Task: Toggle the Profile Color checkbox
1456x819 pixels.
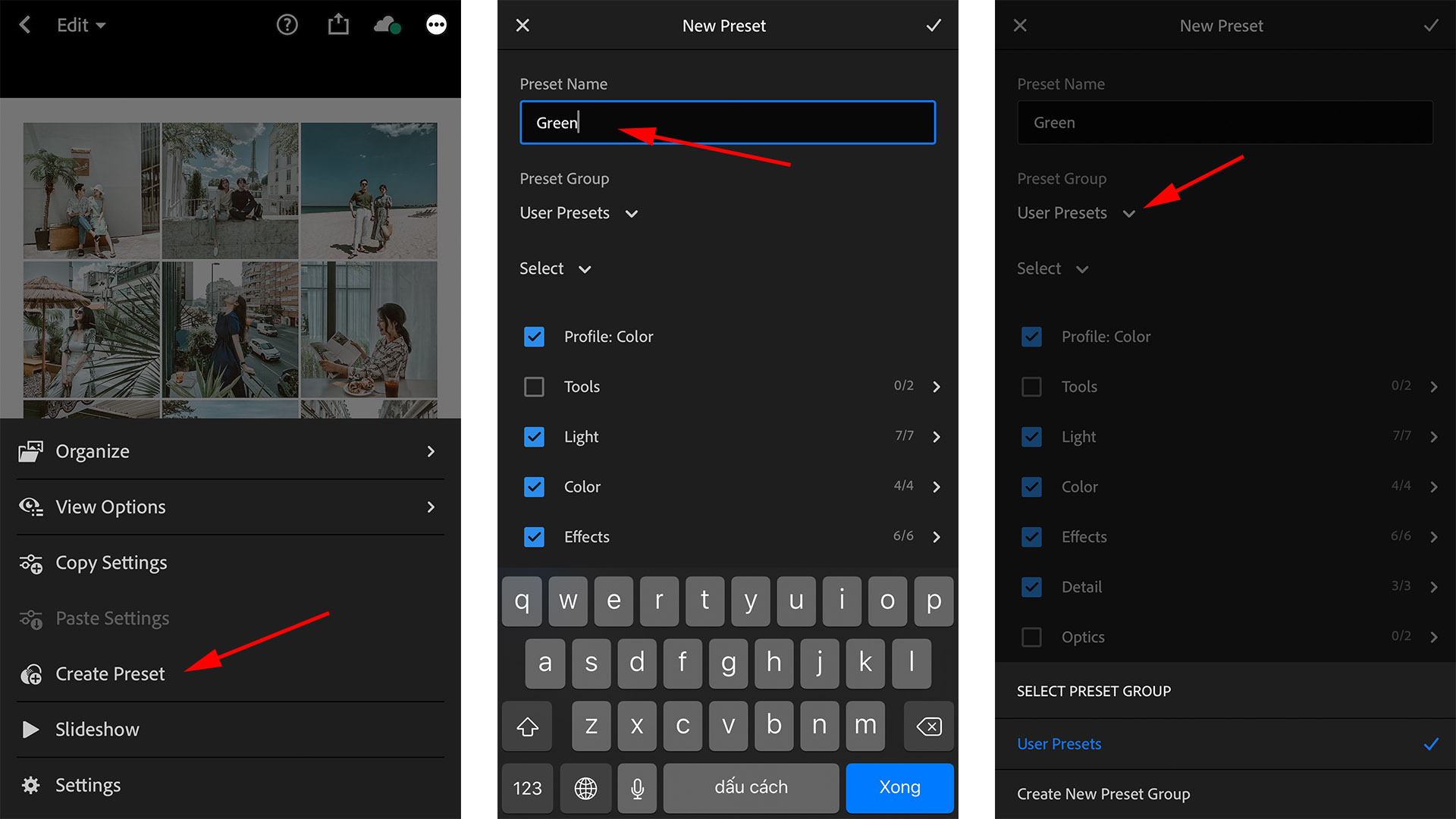Action: tap(534, 336)
